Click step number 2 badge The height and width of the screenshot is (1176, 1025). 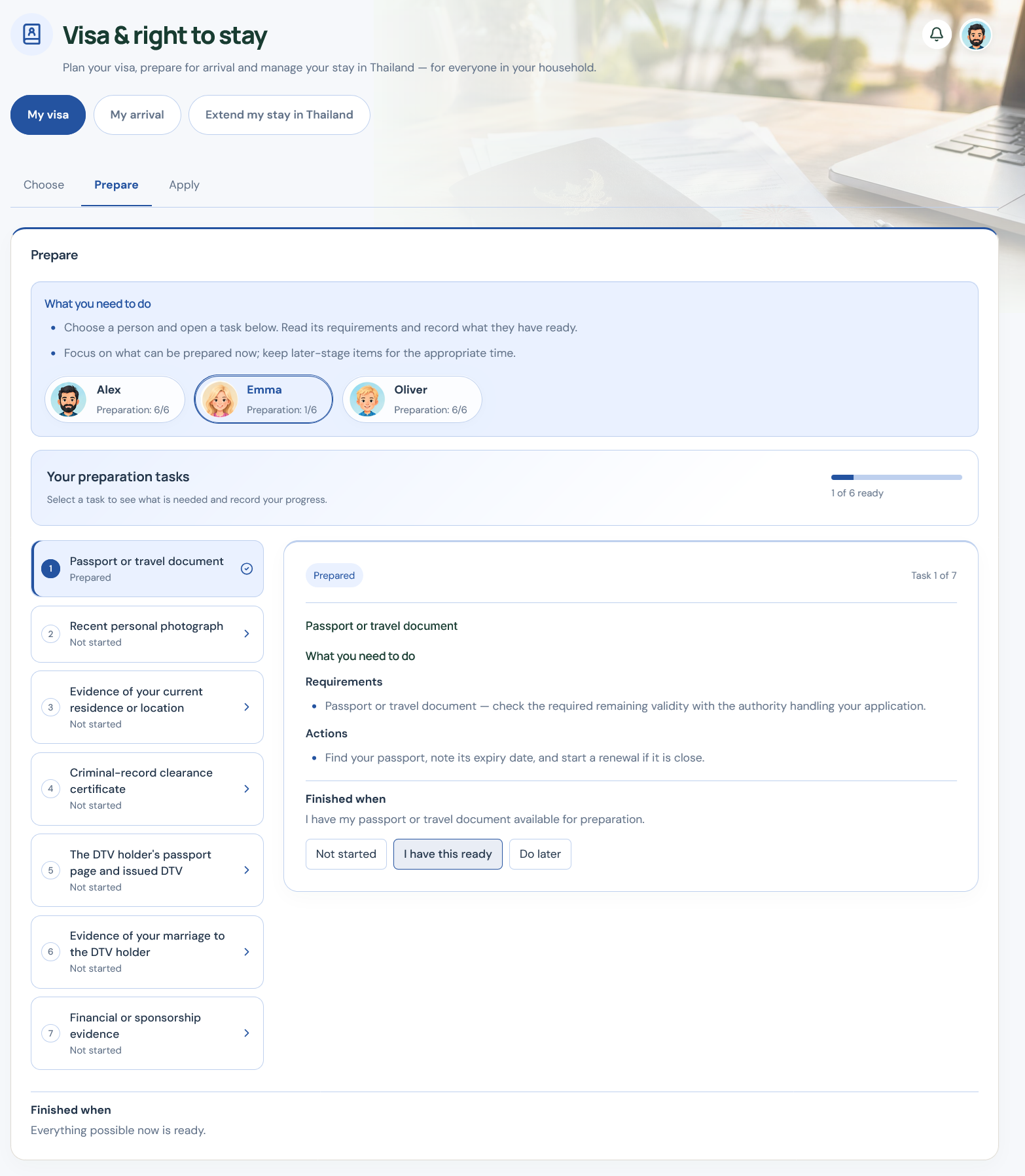(x=50, y=634)
